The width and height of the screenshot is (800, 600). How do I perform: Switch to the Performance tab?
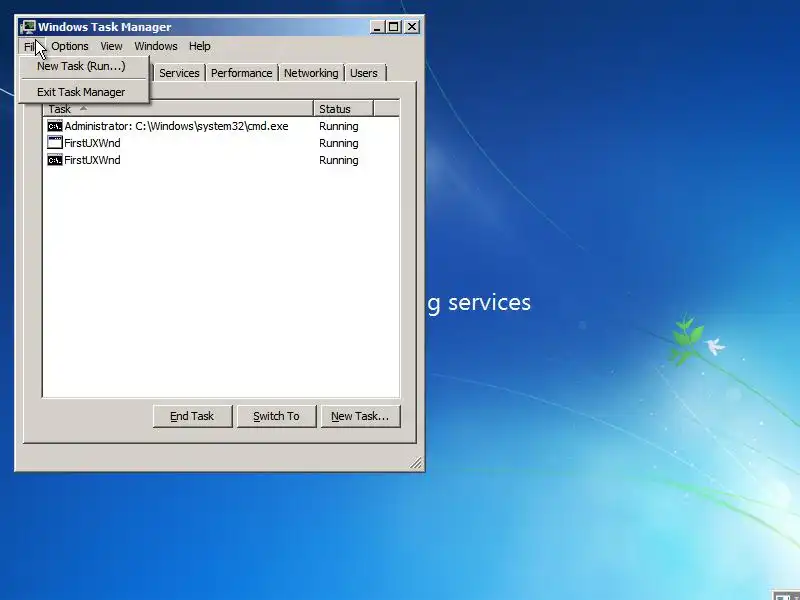[241, 73]
